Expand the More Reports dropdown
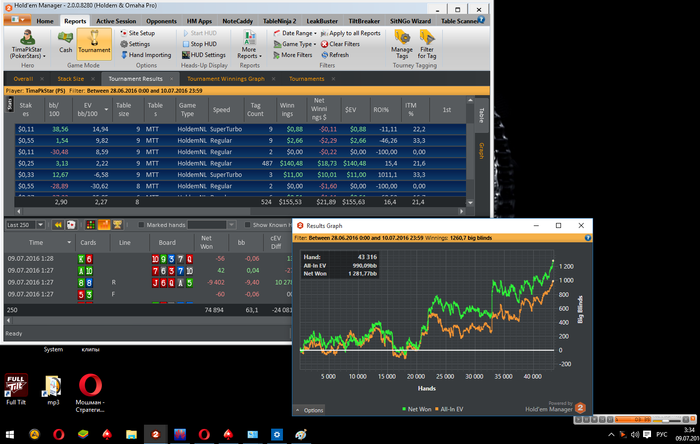The height and width of the screenshot is (444, 700). coord(249,45)
